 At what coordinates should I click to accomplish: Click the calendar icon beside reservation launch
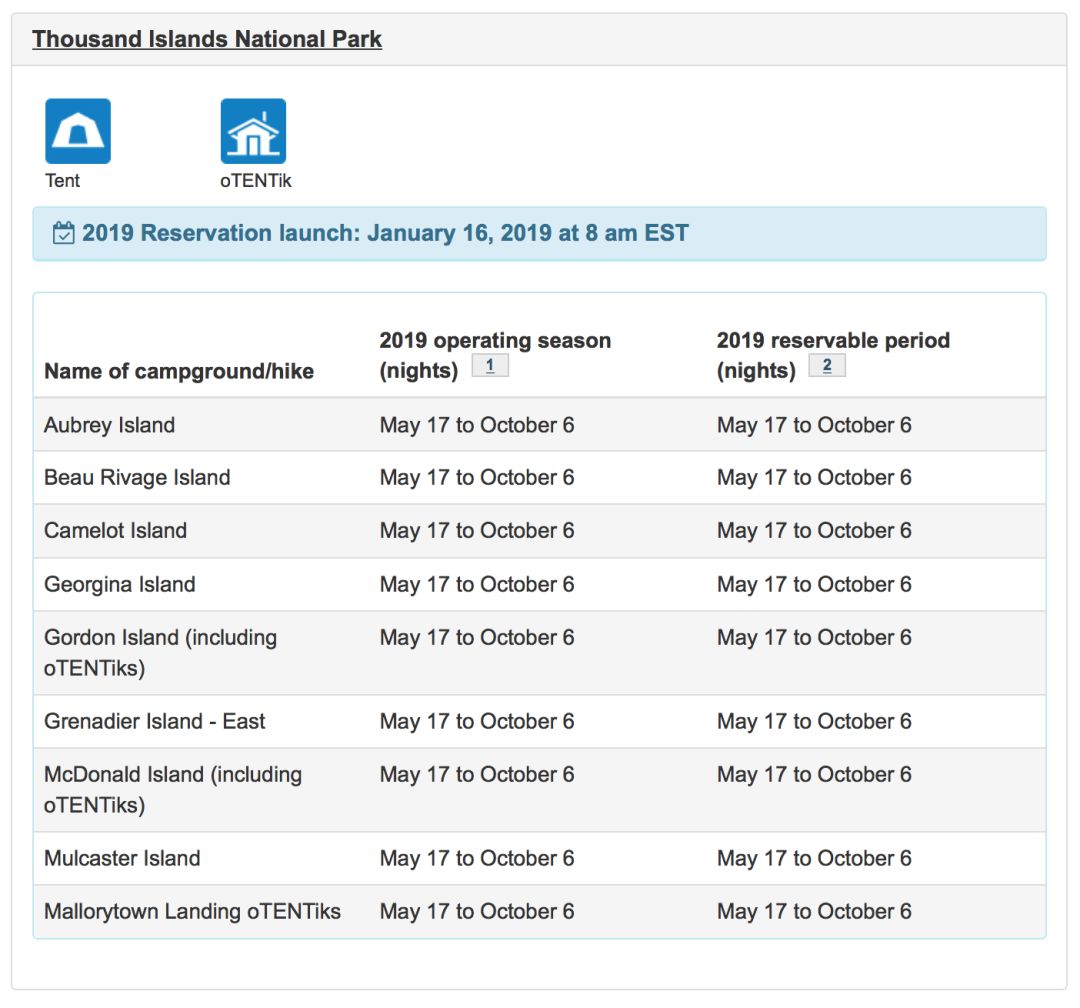pyautogui.click(x=63, y=233)
